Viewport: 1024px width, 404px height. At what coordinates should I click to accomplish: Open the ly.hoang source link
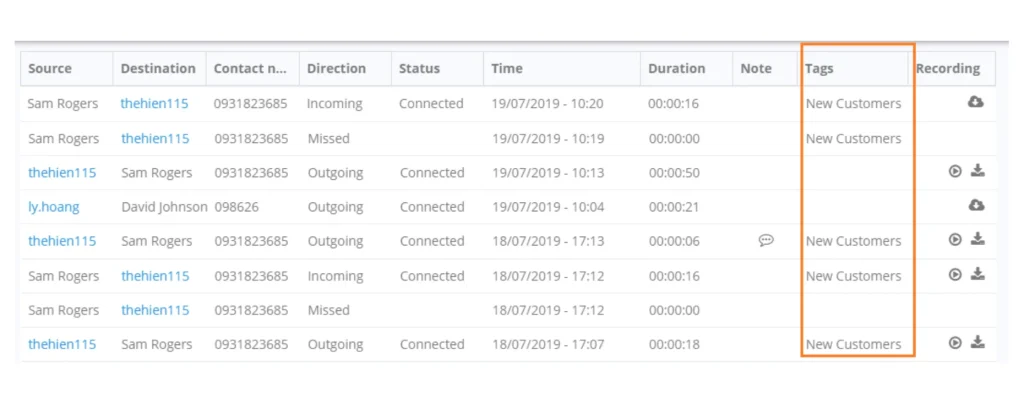click(x=54, y=207)
